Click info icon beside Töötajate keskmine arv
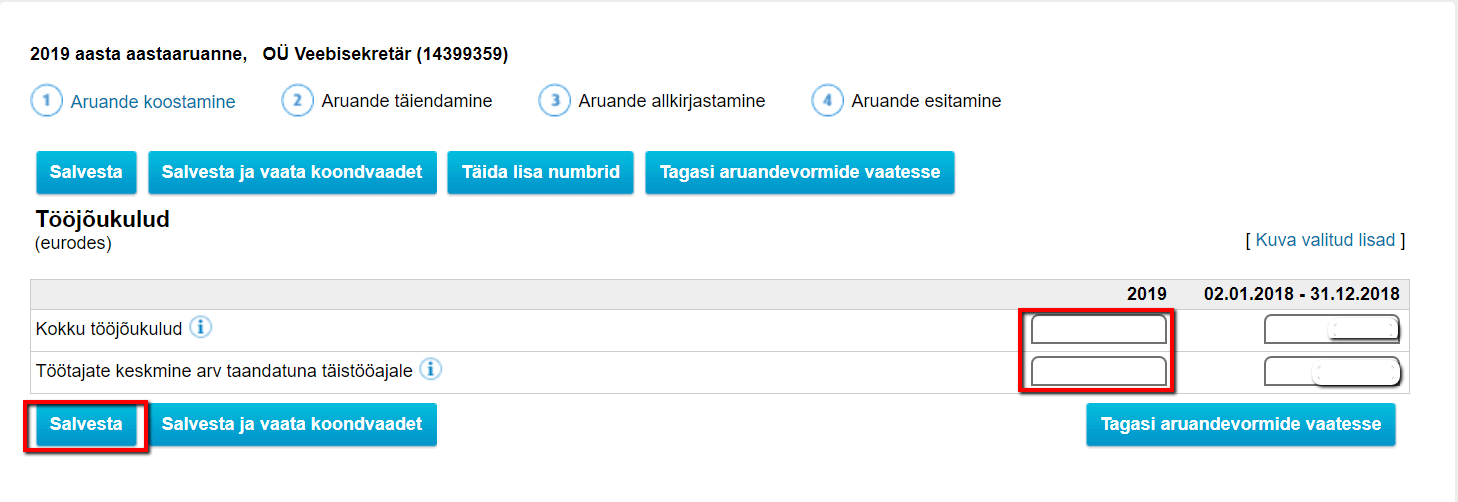 (x=431, y=369)
